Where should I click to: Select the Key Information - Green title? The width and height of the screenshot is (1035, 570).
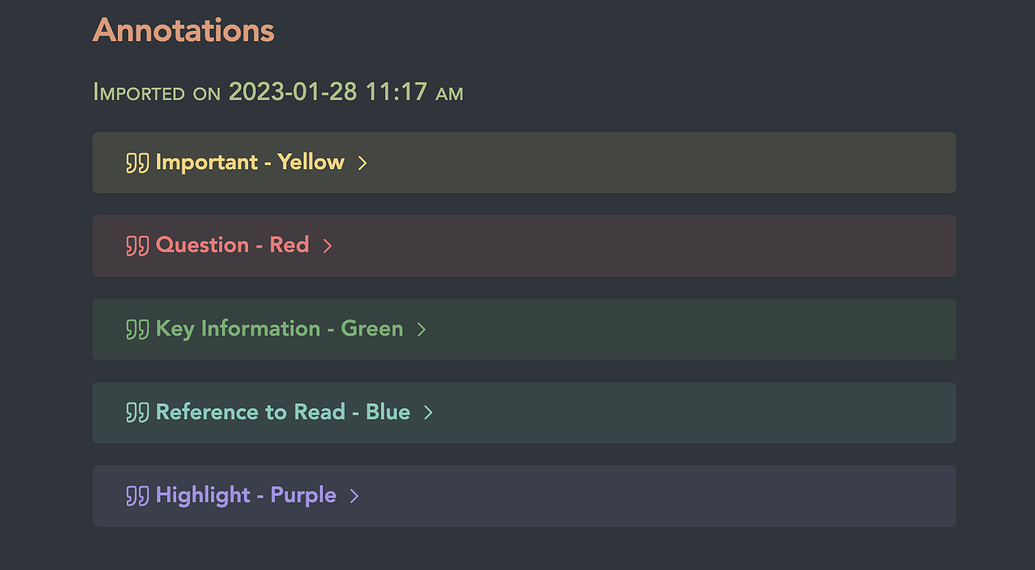279,328
